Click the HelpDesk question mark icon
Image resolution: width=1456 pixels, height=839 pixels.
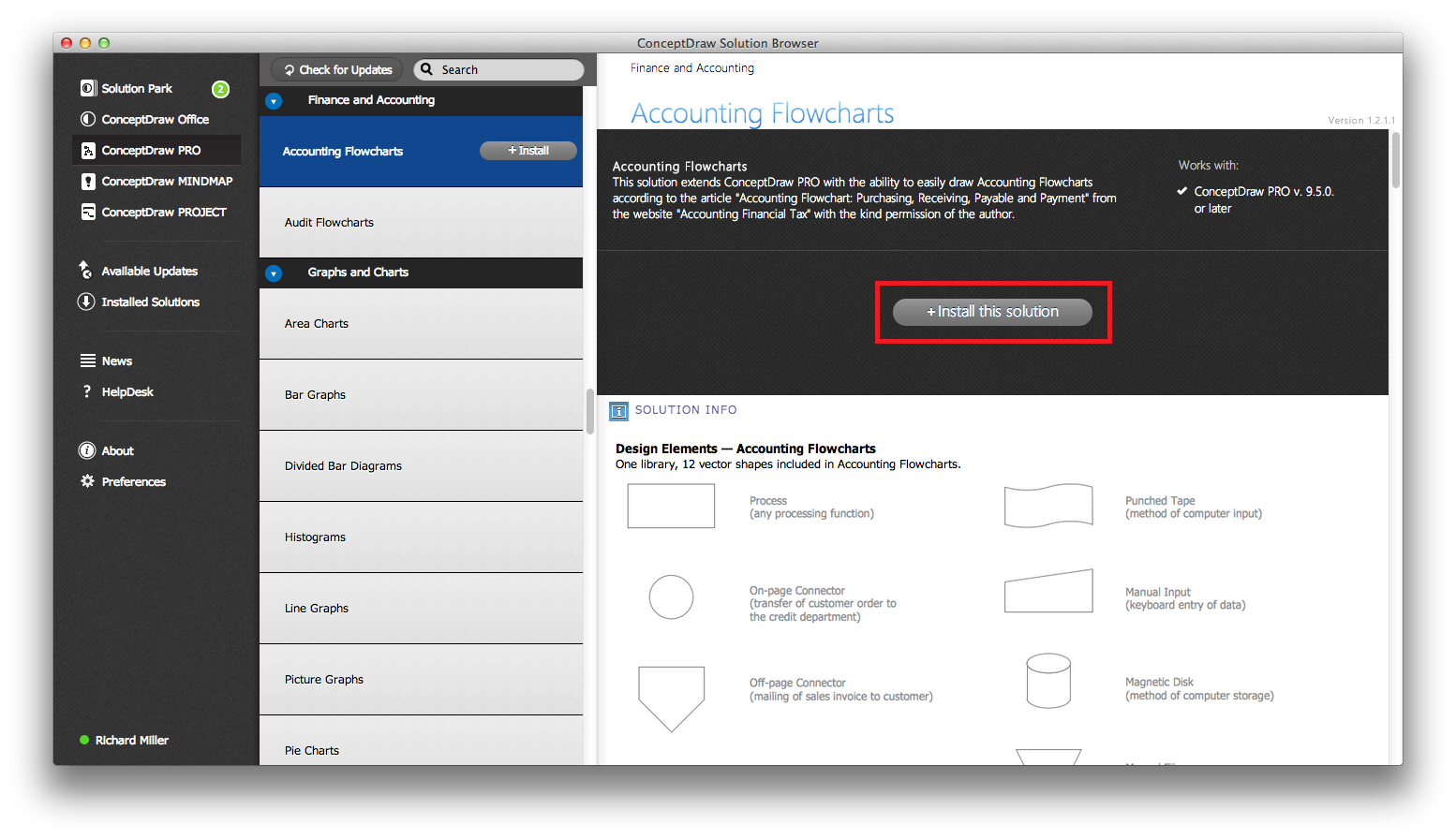[87, 391]
